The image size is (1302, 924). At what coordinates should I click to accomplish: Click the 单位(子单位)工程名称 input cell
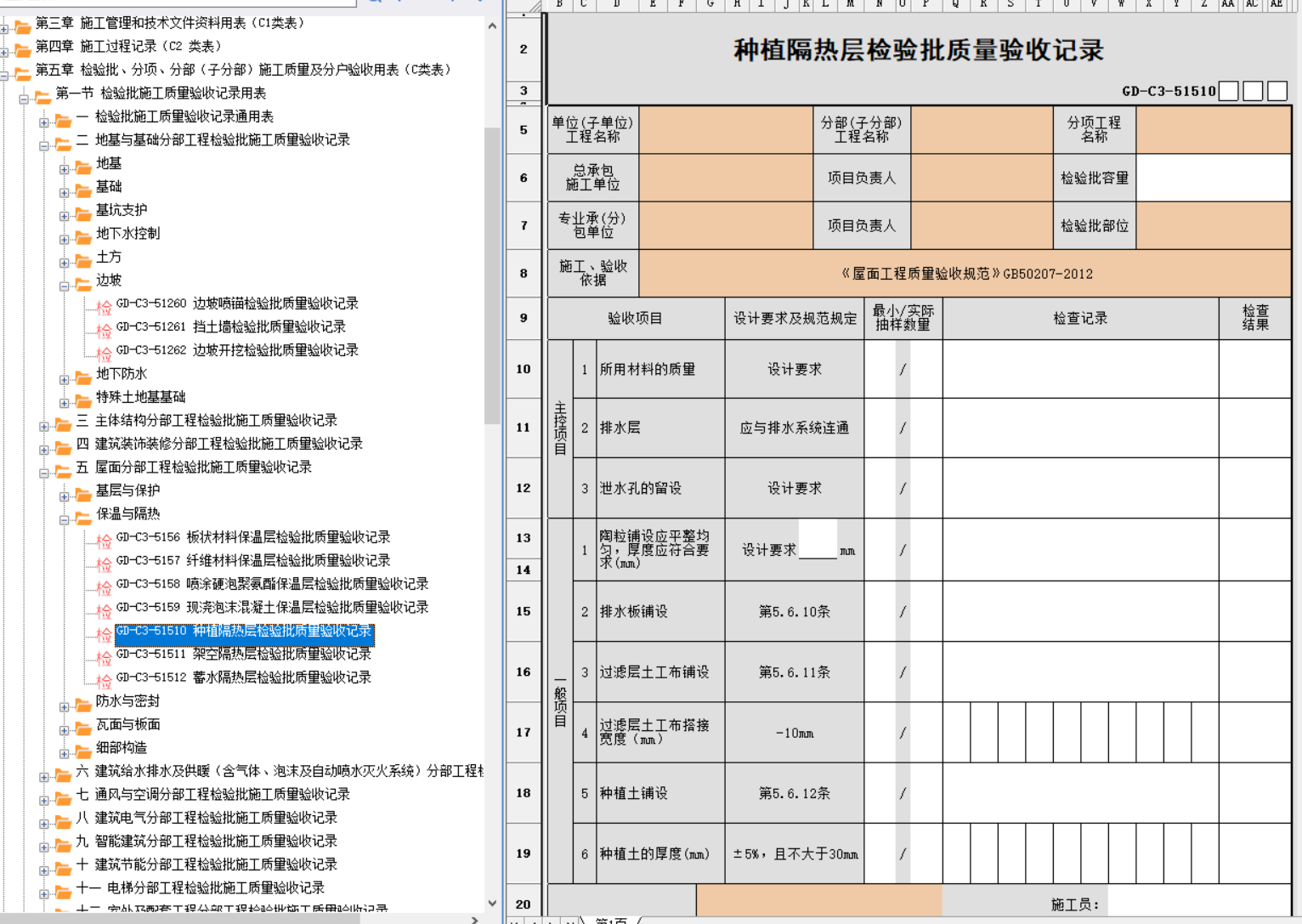click(726, 129)
